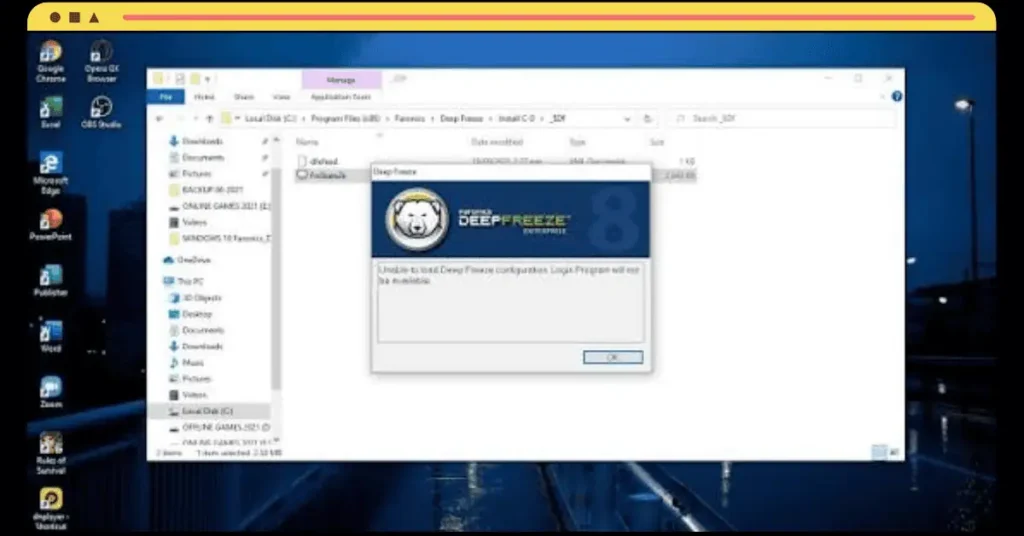Launch OBS Studio desktop icon
This screenshot has width=1024, height=536.
101,112
